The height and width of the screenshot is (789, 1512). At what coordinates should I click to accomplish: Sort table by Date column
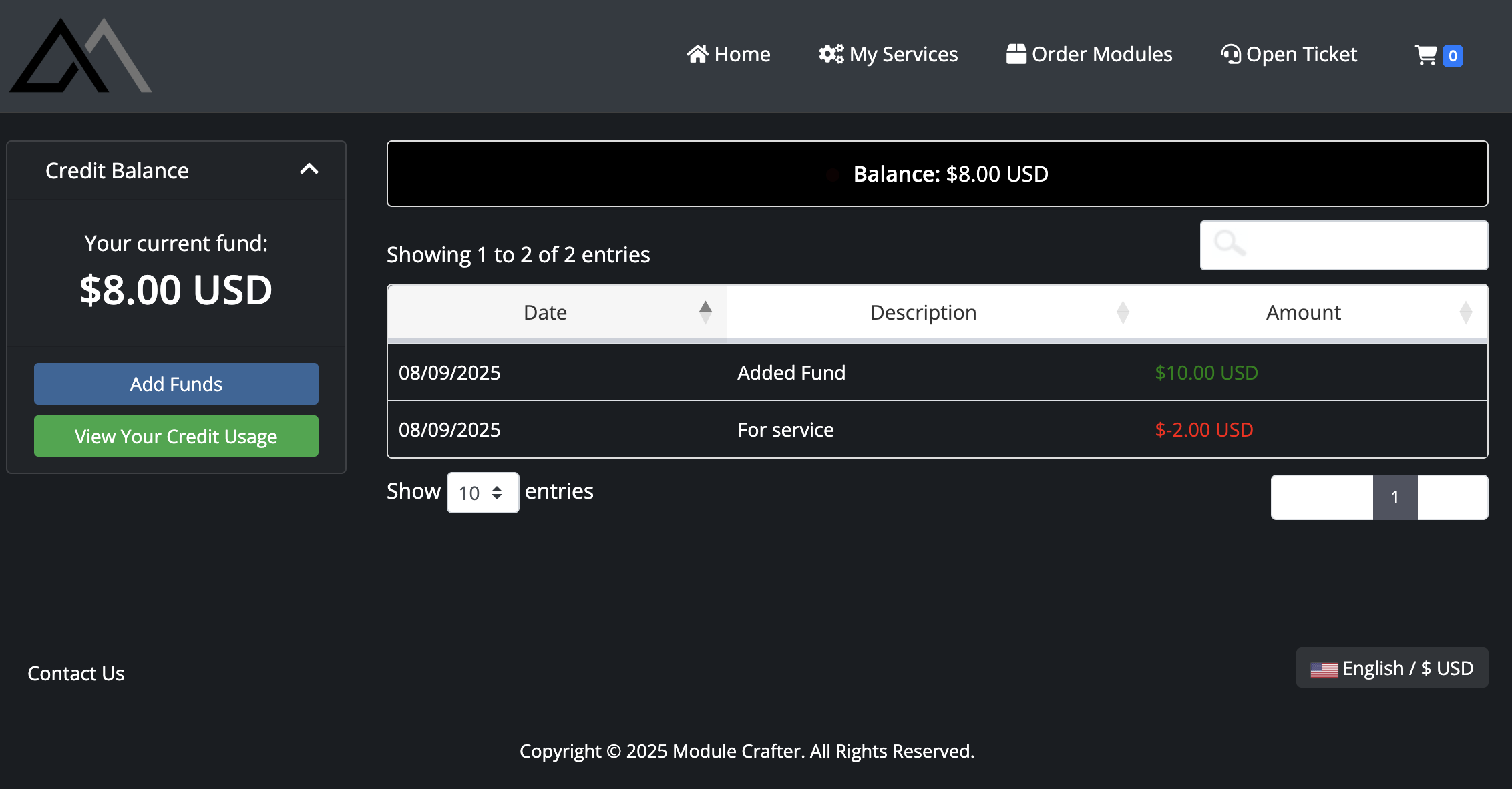point(557,312)
